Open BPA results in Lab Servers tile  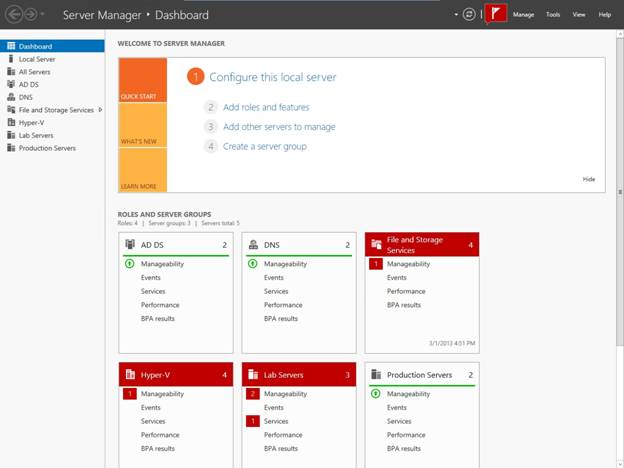(x=281, y=449)
